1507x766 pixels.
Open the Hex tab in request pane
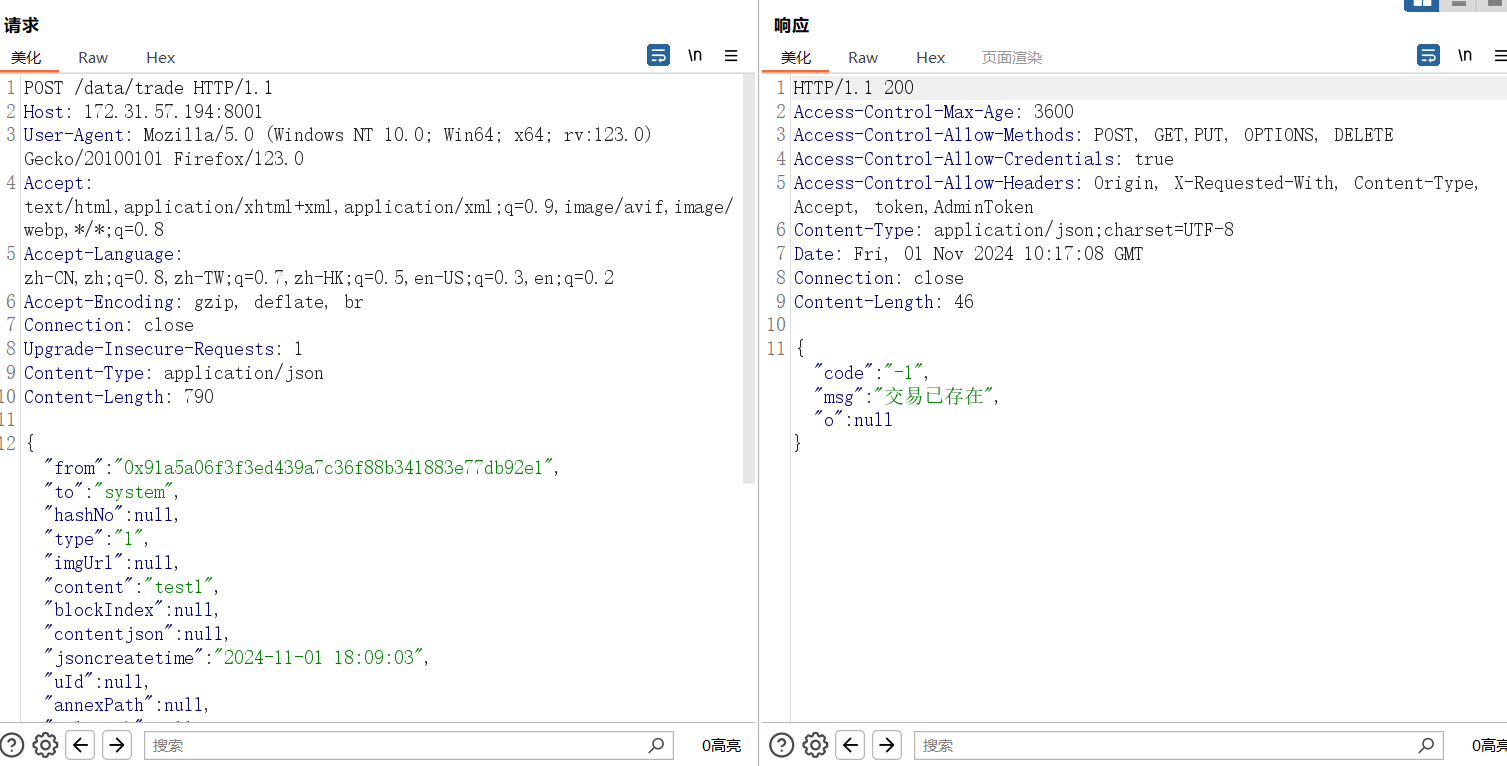point(160,57)
